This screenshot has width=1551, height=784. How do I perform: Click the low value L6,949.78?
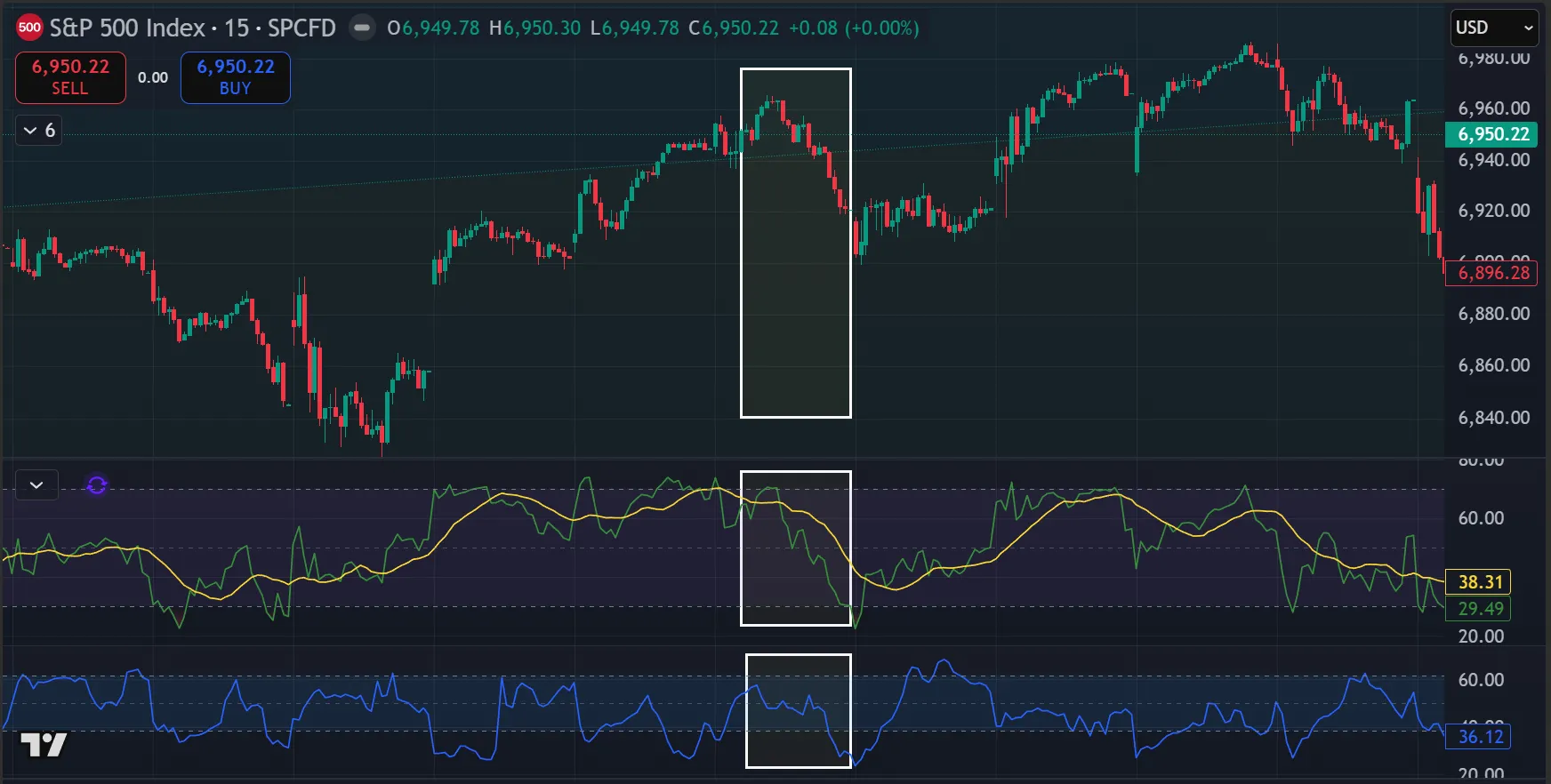(x=634, y=28)
